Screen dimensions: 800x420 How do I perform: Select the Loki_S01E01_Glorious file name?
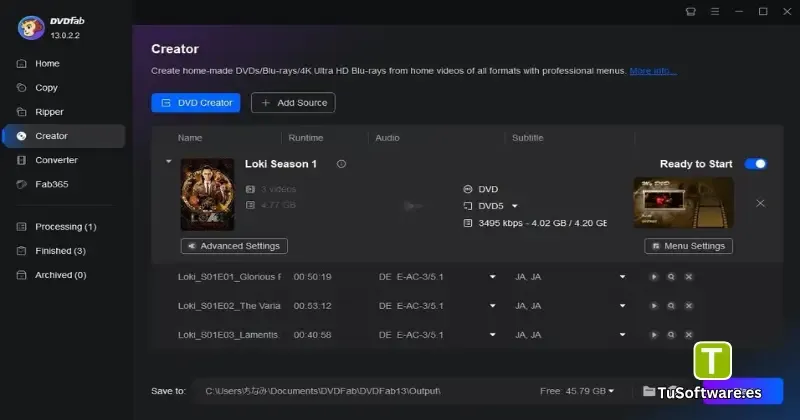point(229,277)
